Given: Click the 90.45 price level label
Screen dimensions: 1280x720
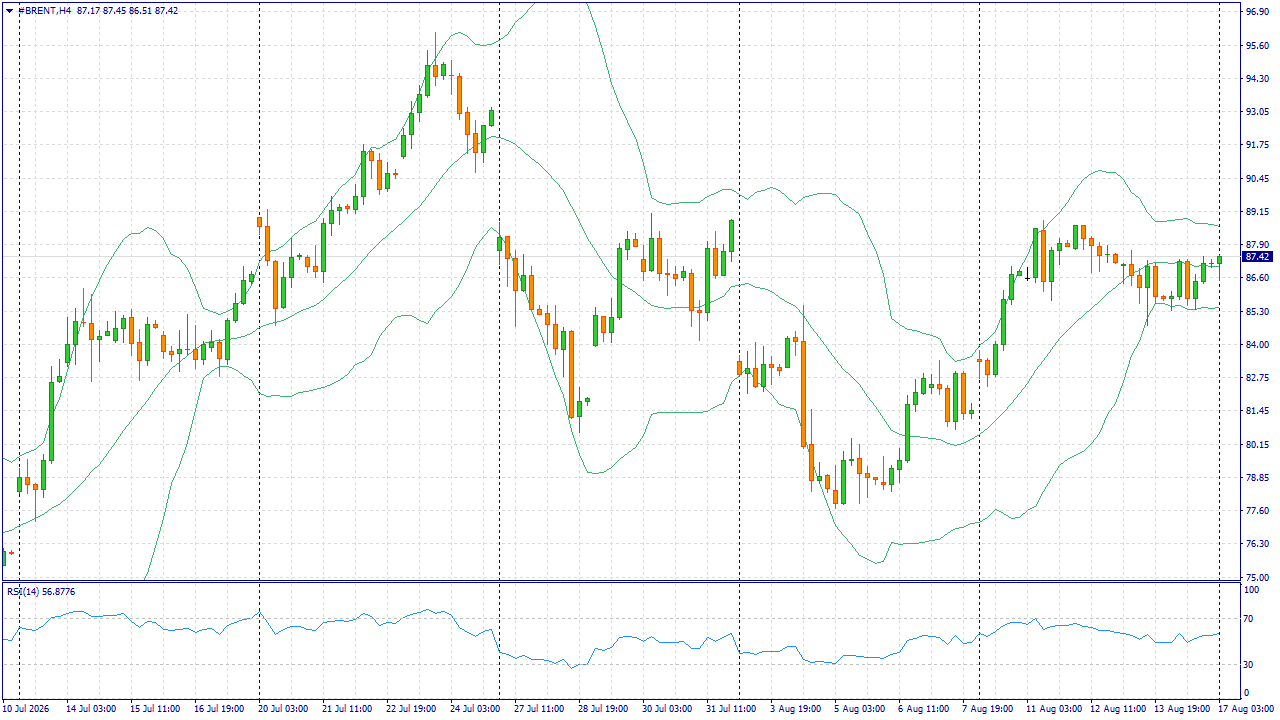Looking at the screenshot, I should [x=1257, y=178].
